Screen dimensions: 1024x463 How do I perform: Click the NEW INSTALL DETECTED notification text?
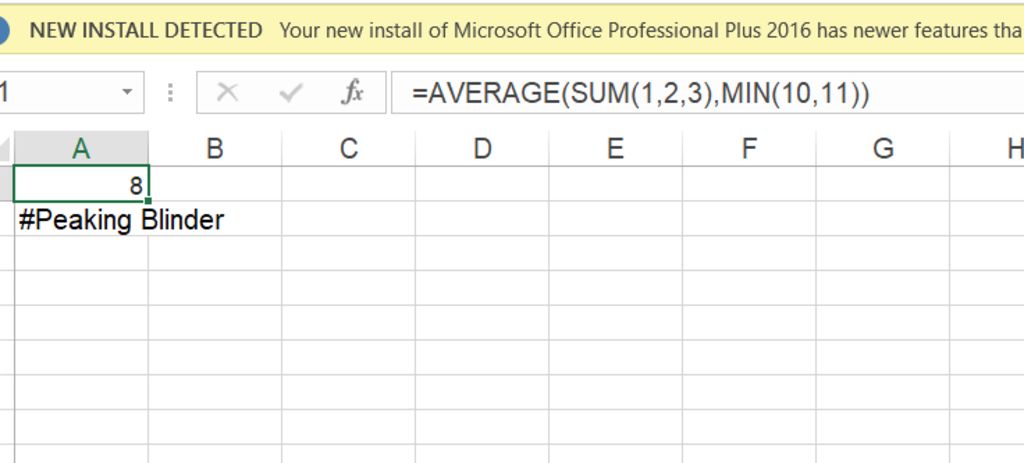[x=146, y=30]
